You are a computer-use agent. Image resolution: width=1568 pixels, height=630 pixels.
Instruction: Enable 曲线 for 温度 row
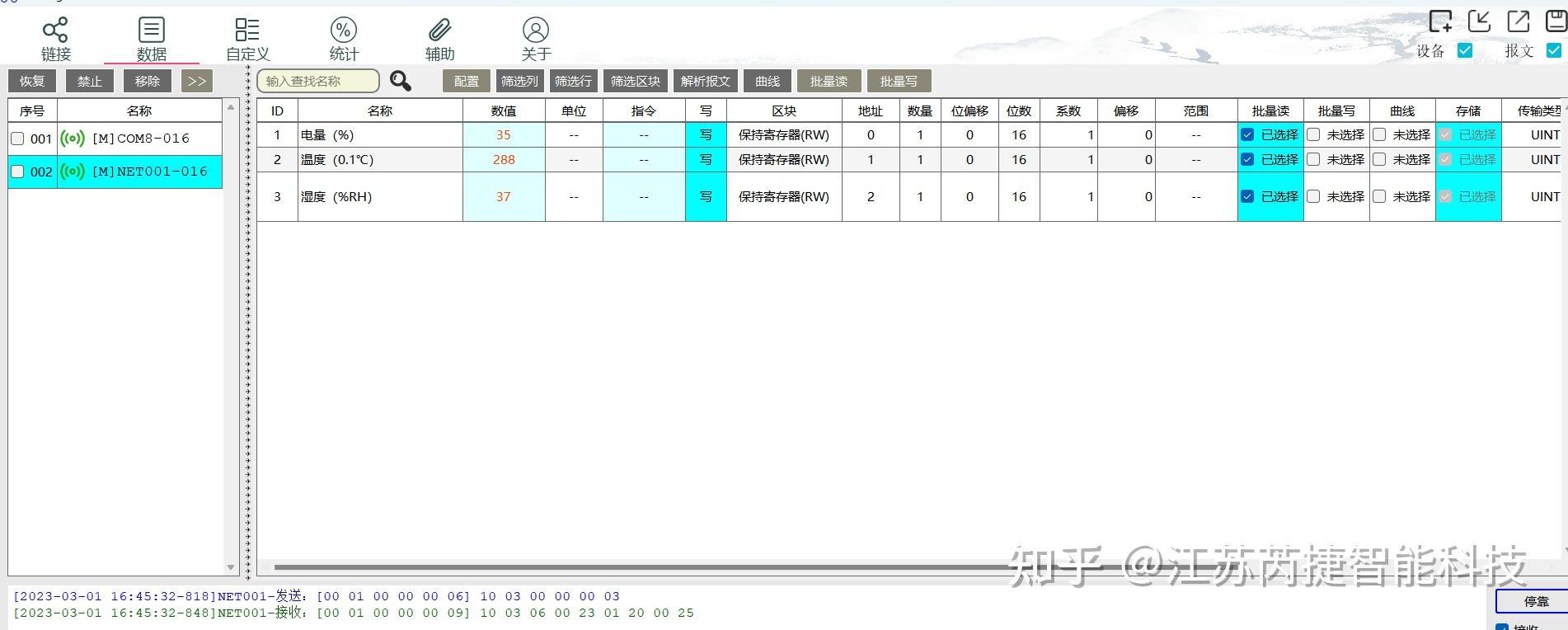[x=1379, y=159]
